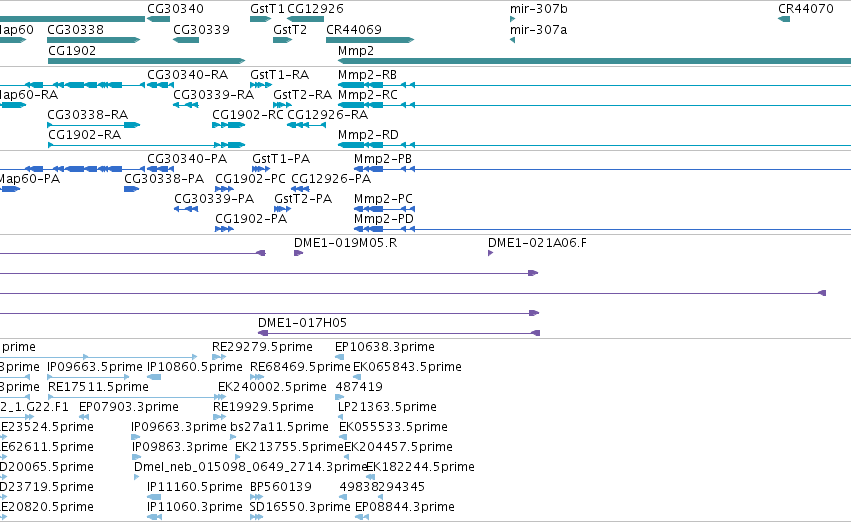Select EST IP09863.3prime label

(x=180, y=447)
